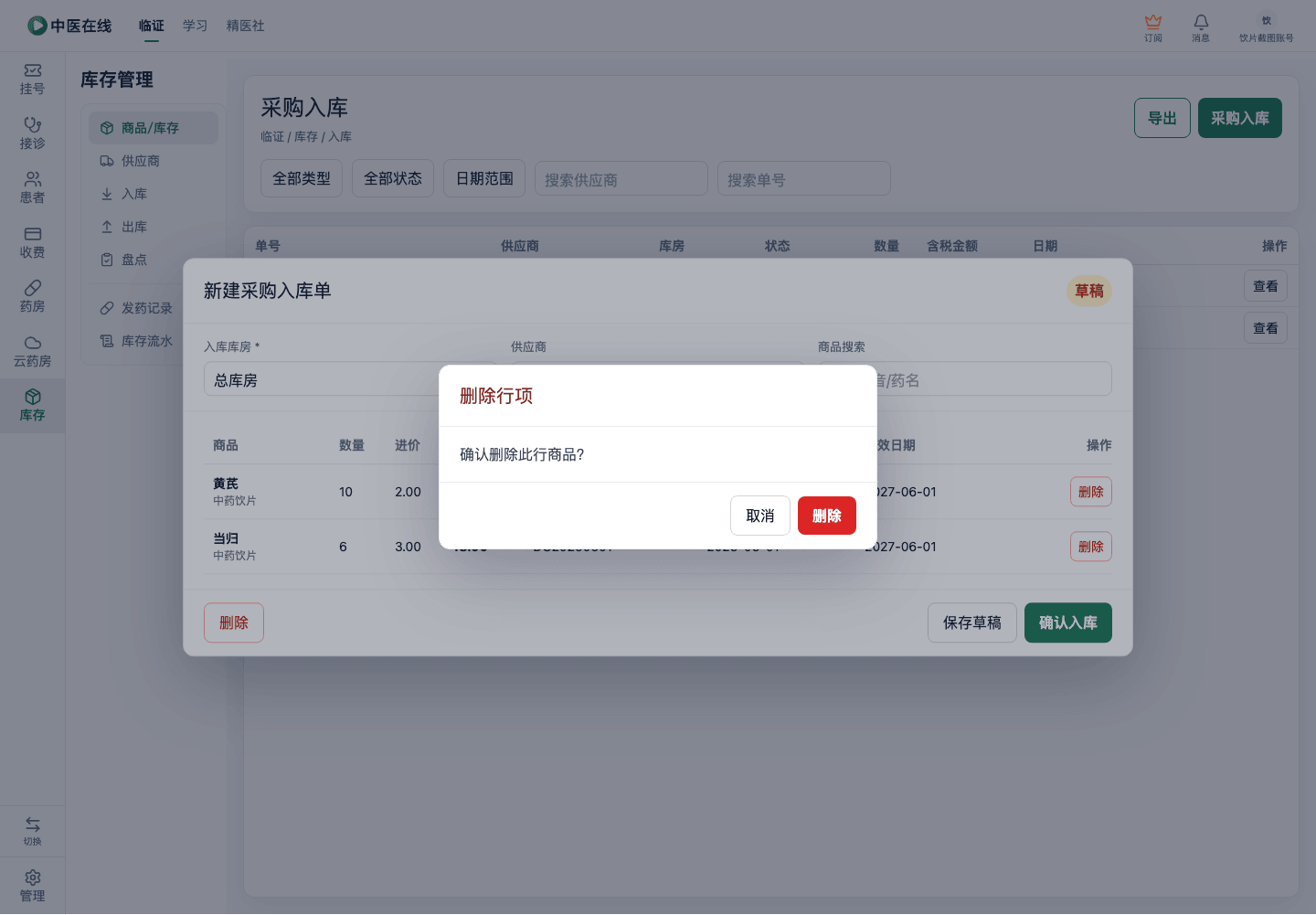This screenshot has height=915, width=1316.
Task: Open 供应商 in the inventory menu
Action: (x=154, y=161)
